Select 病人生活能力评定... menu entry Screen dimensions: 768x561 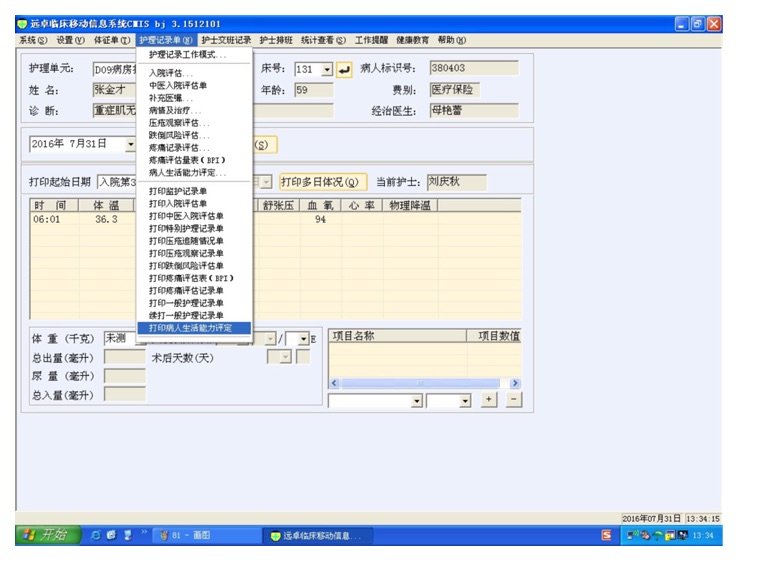(x=194, y=173)
